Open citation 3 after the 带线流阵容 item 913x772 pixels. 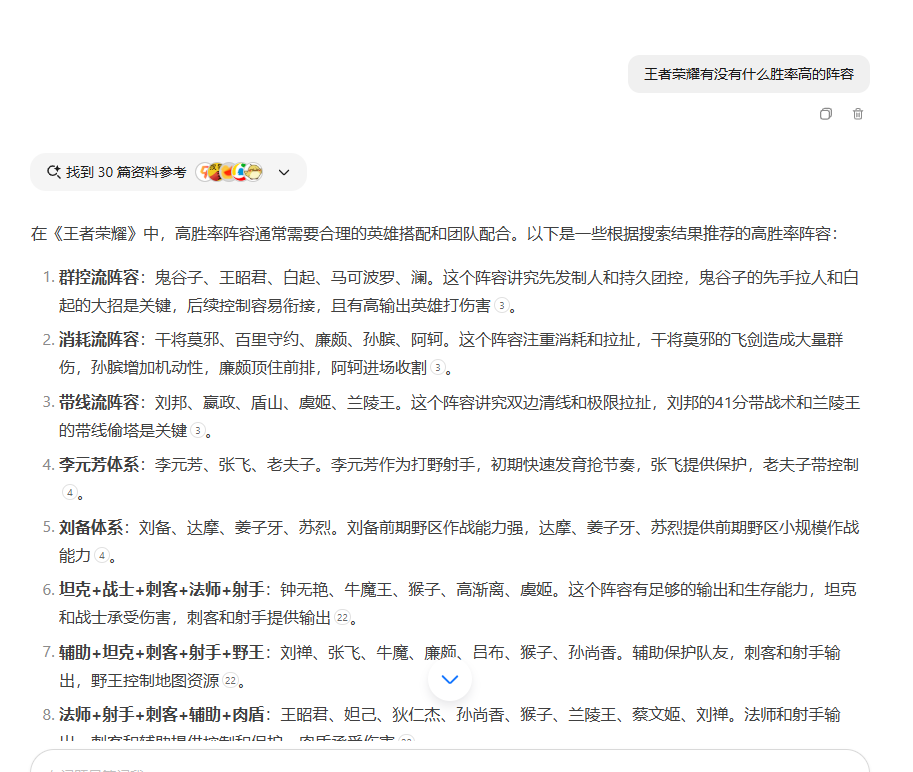coord(197,431)
